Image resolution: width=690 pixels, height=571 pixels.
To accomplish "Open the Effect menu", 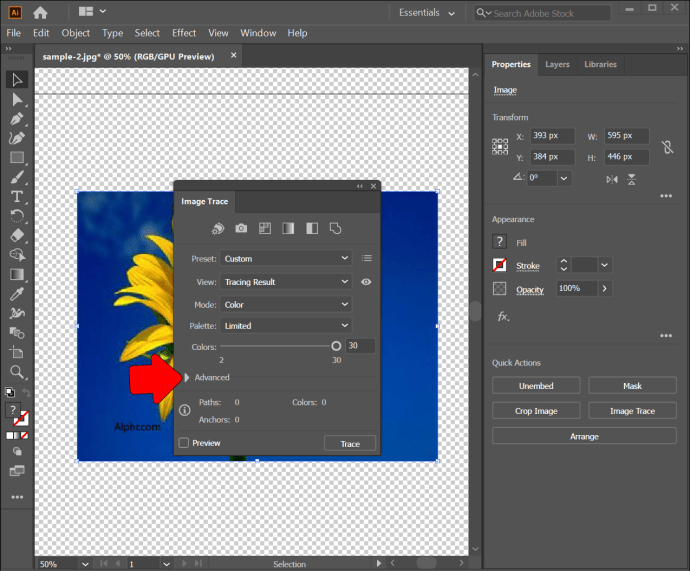I will tap(184, 33).
